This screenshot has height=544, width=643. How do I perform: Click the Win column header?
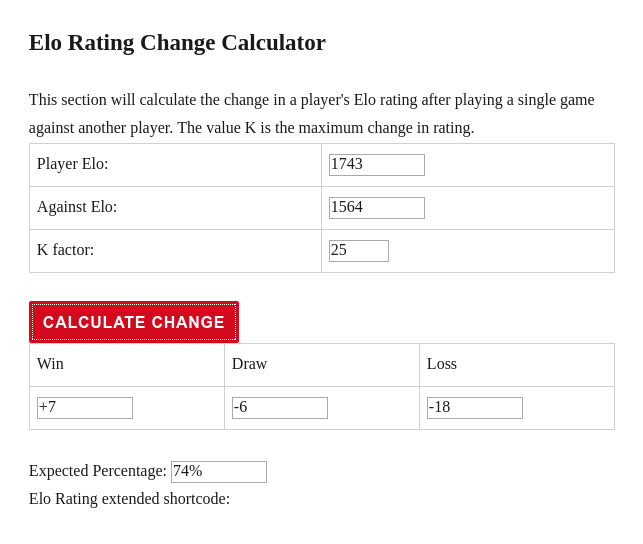(50, 364)
